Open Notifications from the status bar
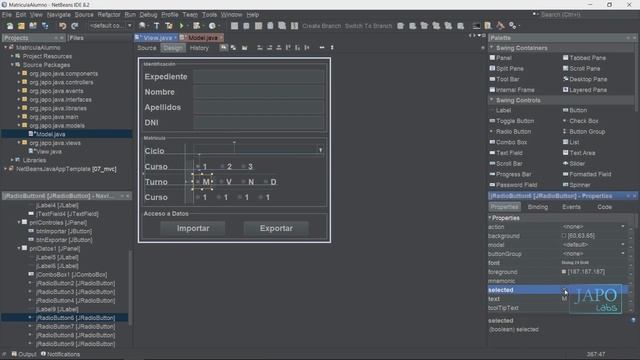 point(60,354)
